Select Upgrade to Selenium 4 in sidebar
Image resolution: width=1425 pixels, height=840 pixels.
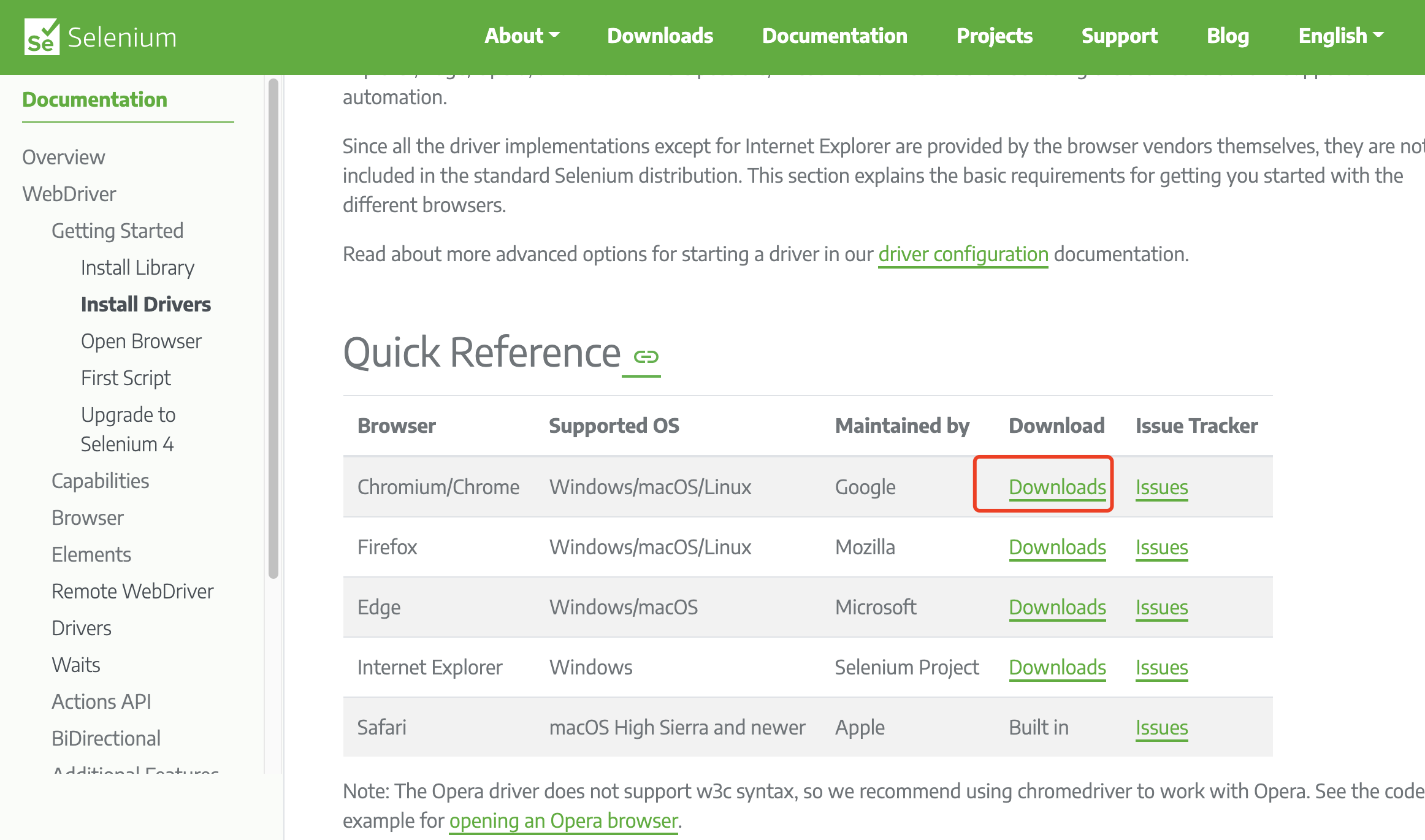tap(128, 429)
